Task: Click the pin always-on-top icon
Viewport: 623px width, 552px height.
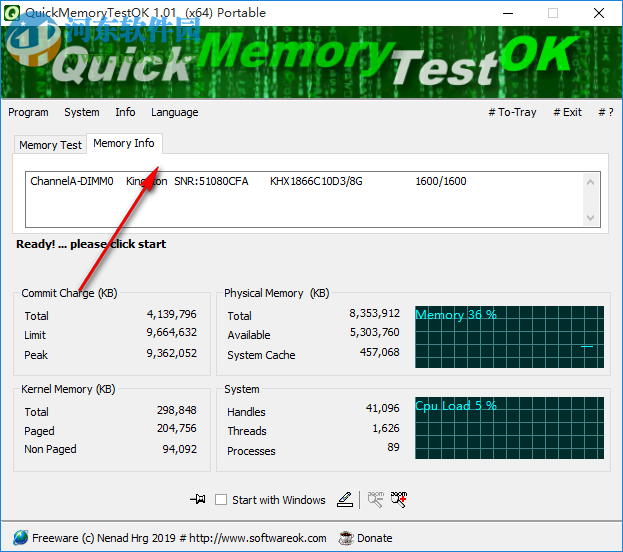Action: tap(197, 499)
